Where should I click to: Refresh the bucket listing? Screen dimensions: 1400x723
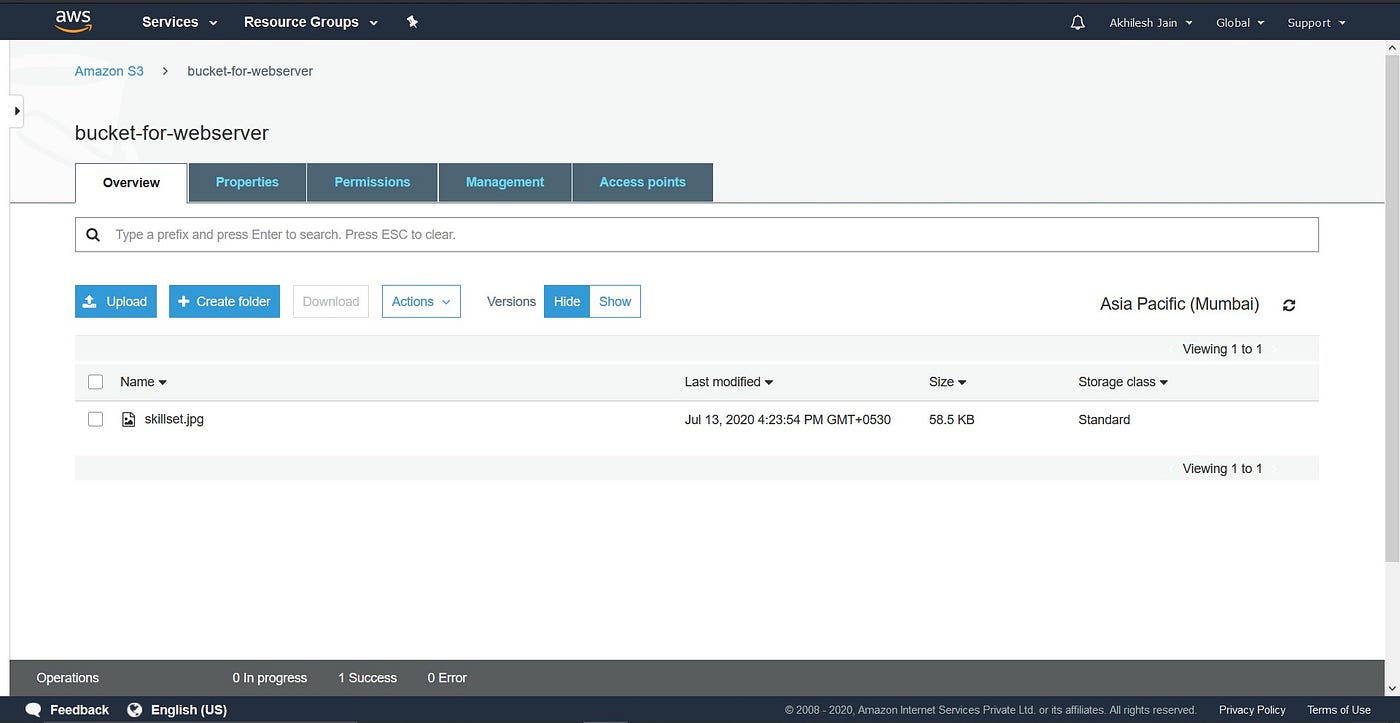click(1289, 305)
